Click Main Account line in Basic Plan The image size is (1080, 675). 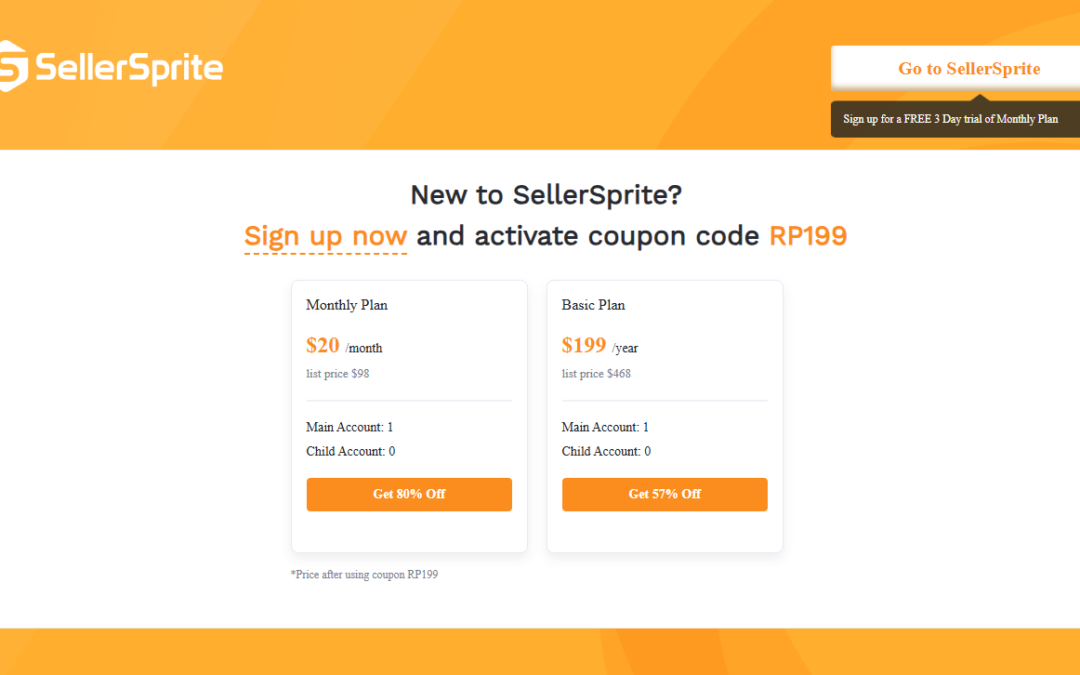(605, 427)
